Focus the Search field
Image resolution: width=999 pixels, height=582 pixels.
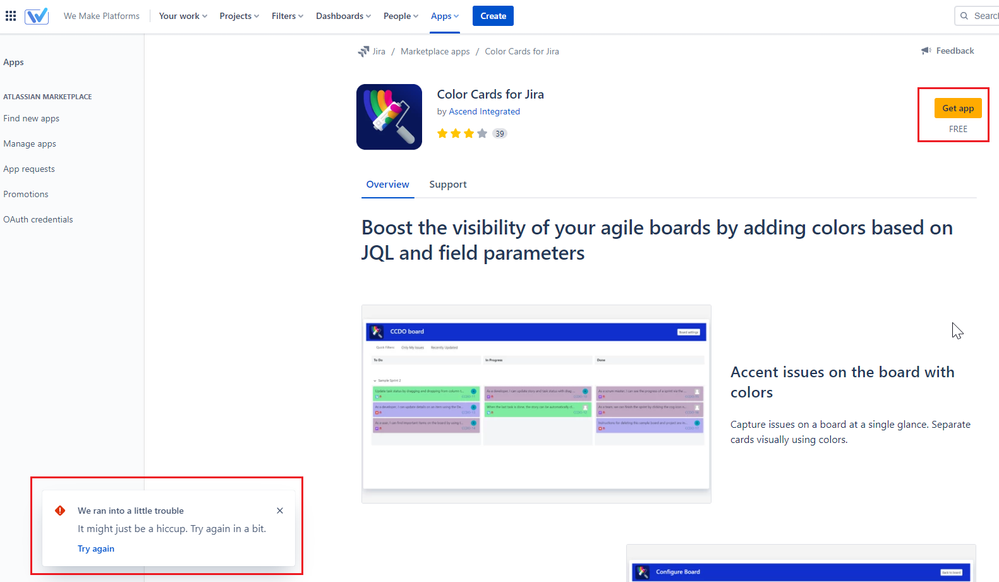pyautogui.click(x=977, y=16)
